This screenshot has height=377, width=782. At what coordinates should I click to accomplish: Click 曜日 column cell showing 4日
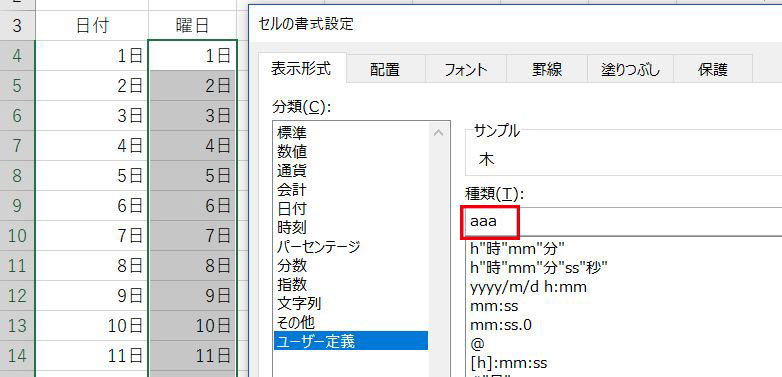pyautogui.click(x=193, y=145)
